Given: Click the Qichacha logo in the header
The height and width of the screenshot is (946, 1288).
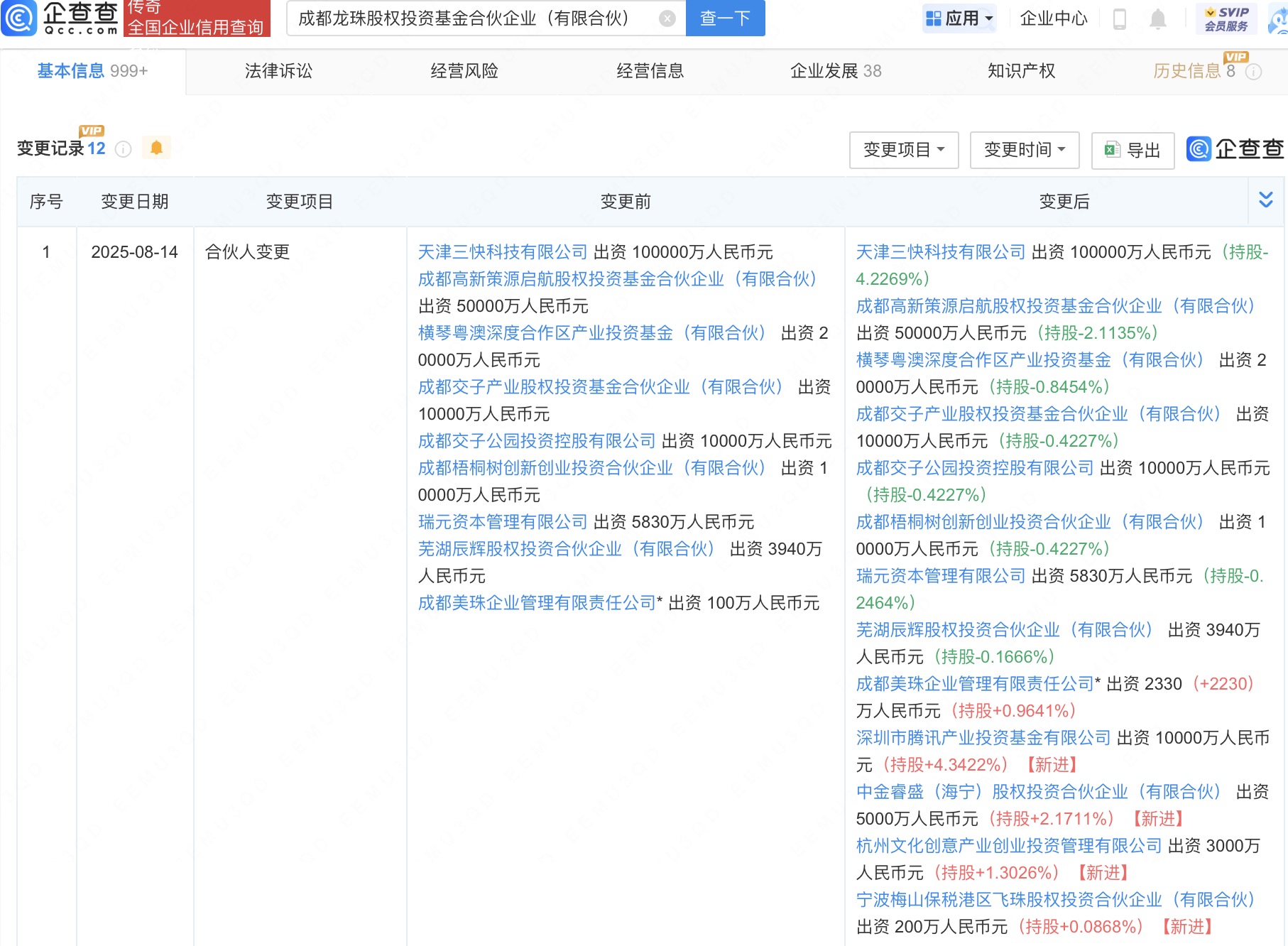Looking at the screenshot, I should click(x=60, y=18).
